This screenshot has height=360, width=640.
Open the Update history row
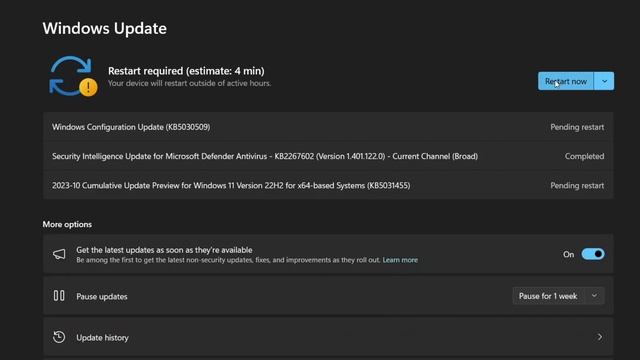[x=328, y=337]
